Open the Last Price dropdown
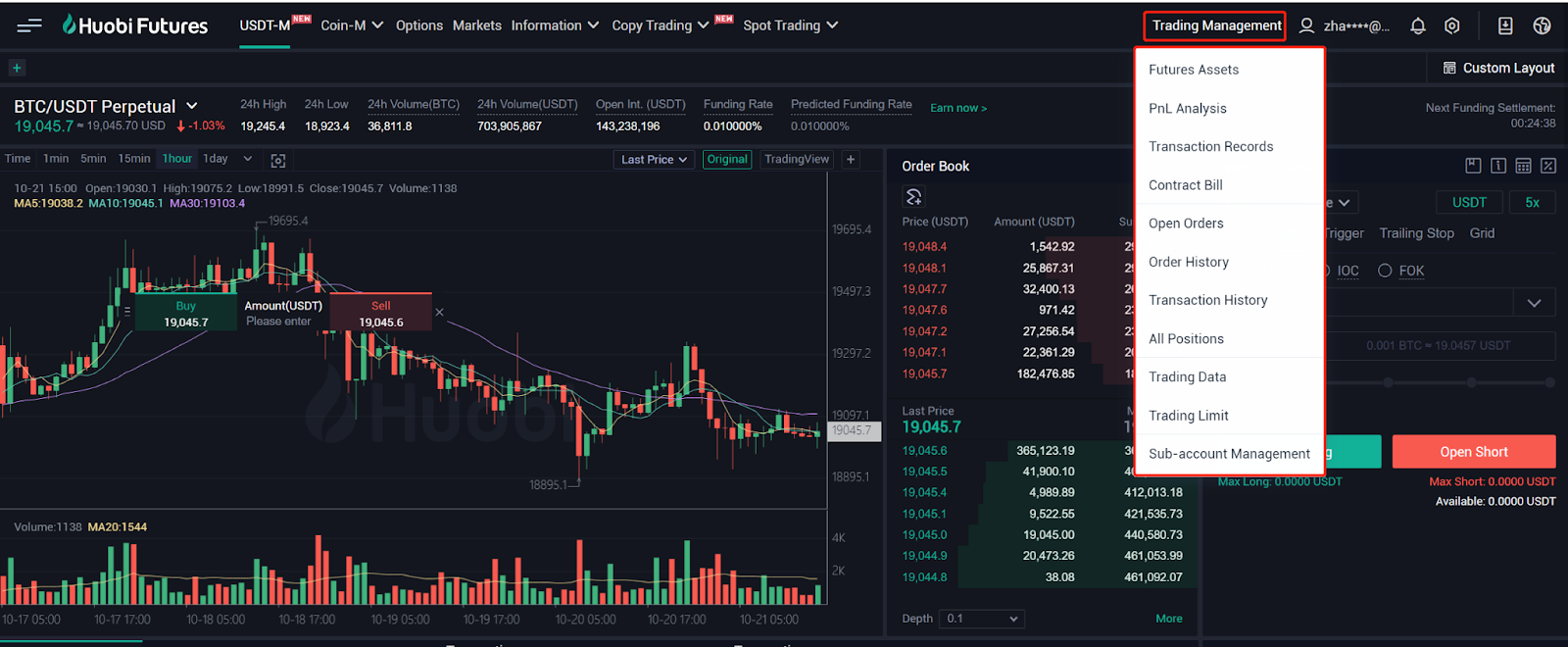 (655, 159)
